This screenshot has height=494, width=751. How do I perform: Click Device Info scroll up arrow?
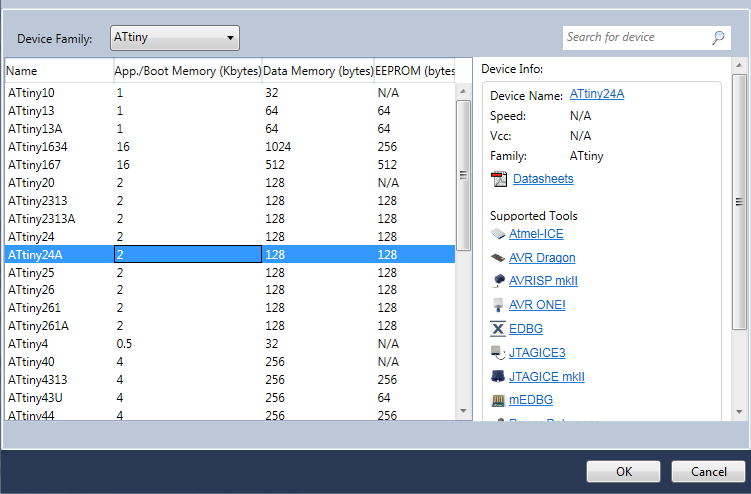pyautogui.click(x=739, y=66)
